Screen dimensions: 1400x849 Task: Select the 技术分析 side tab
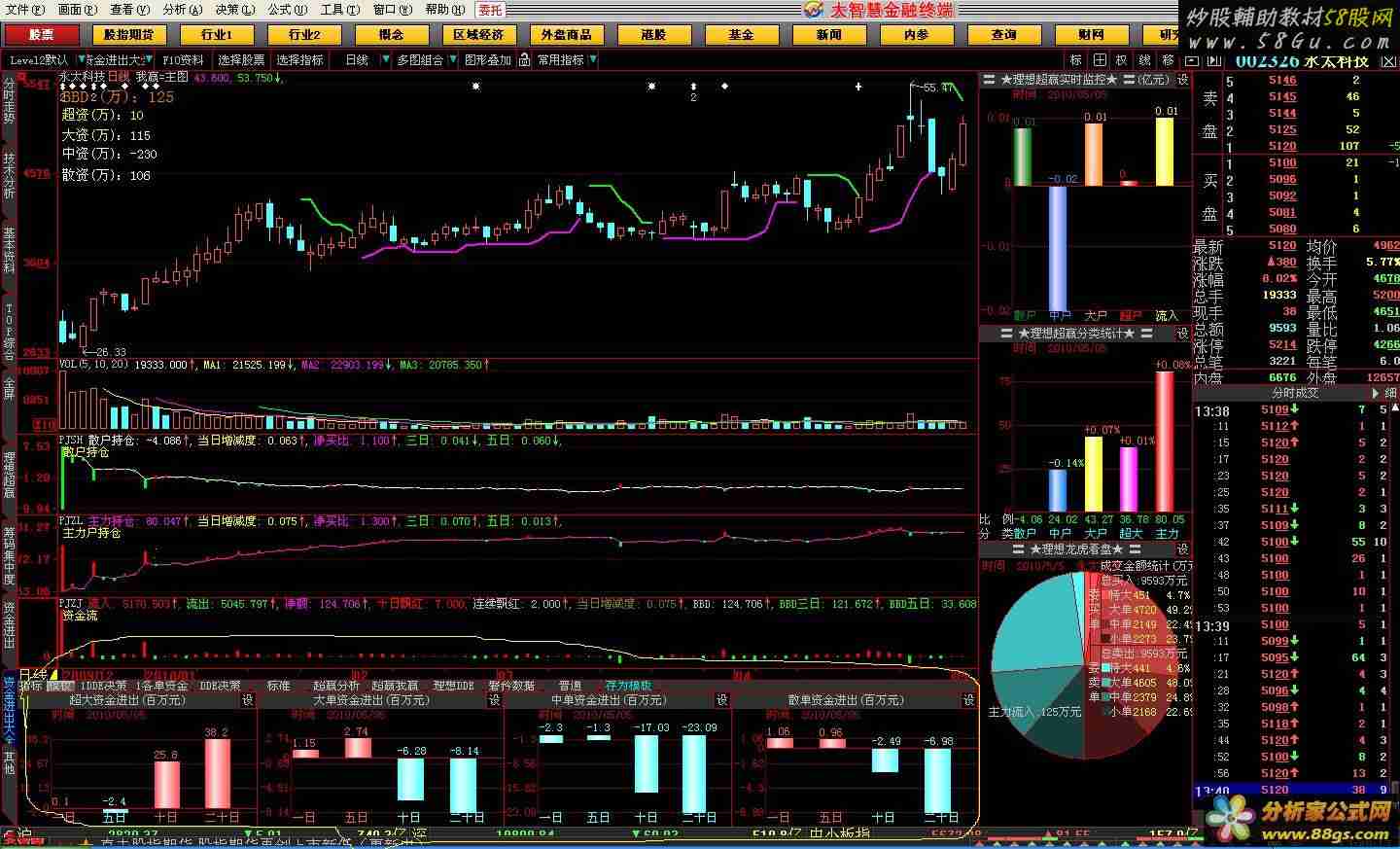coord(9,175)
